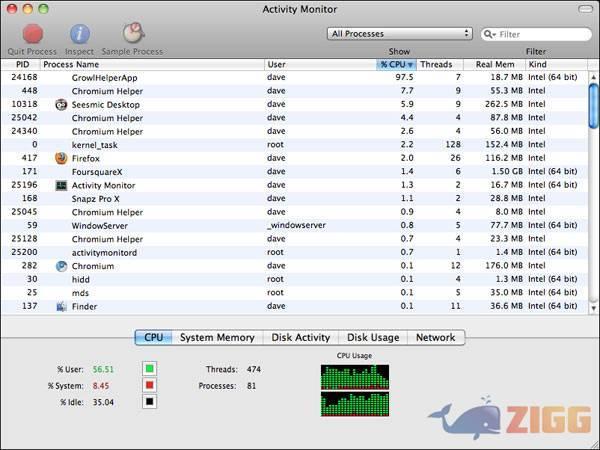Click the % System value 8.45

pos(101,386)
